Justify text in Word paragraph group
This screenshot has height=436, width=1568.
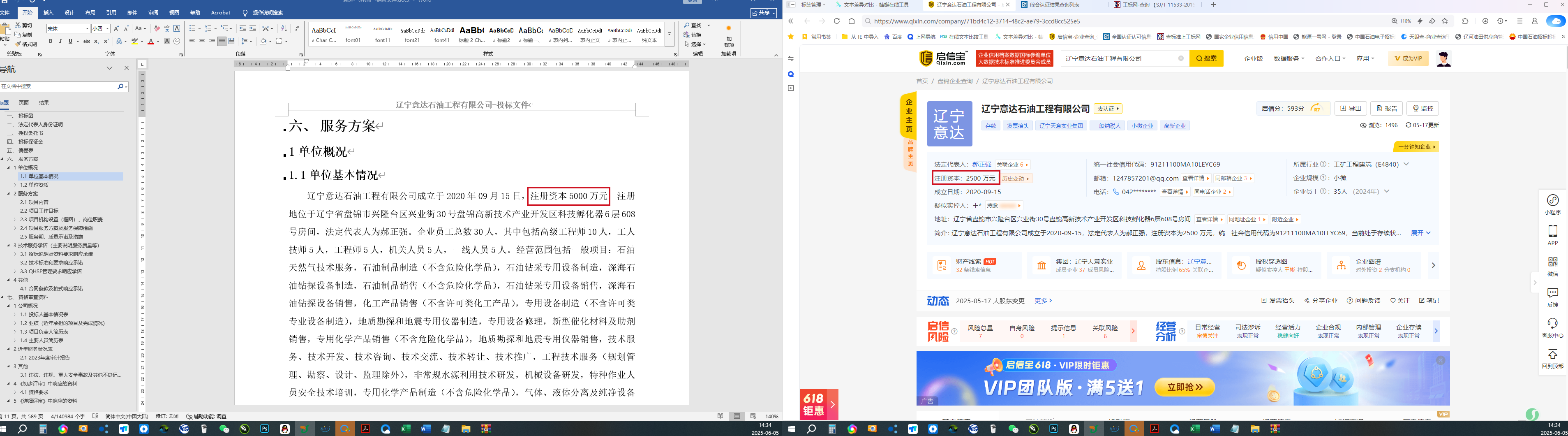222,42
